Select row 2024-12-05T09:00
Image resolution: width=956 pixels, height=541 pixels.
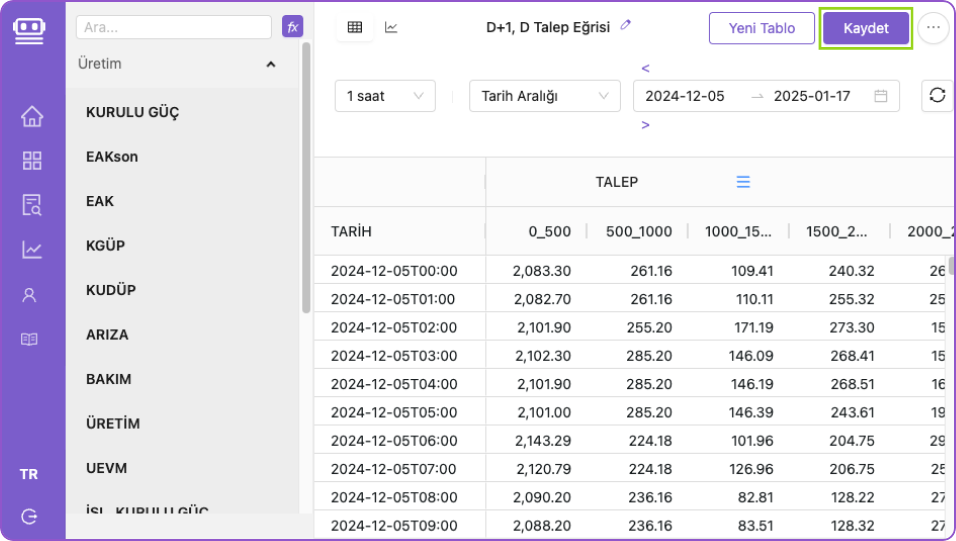(394, 526)
